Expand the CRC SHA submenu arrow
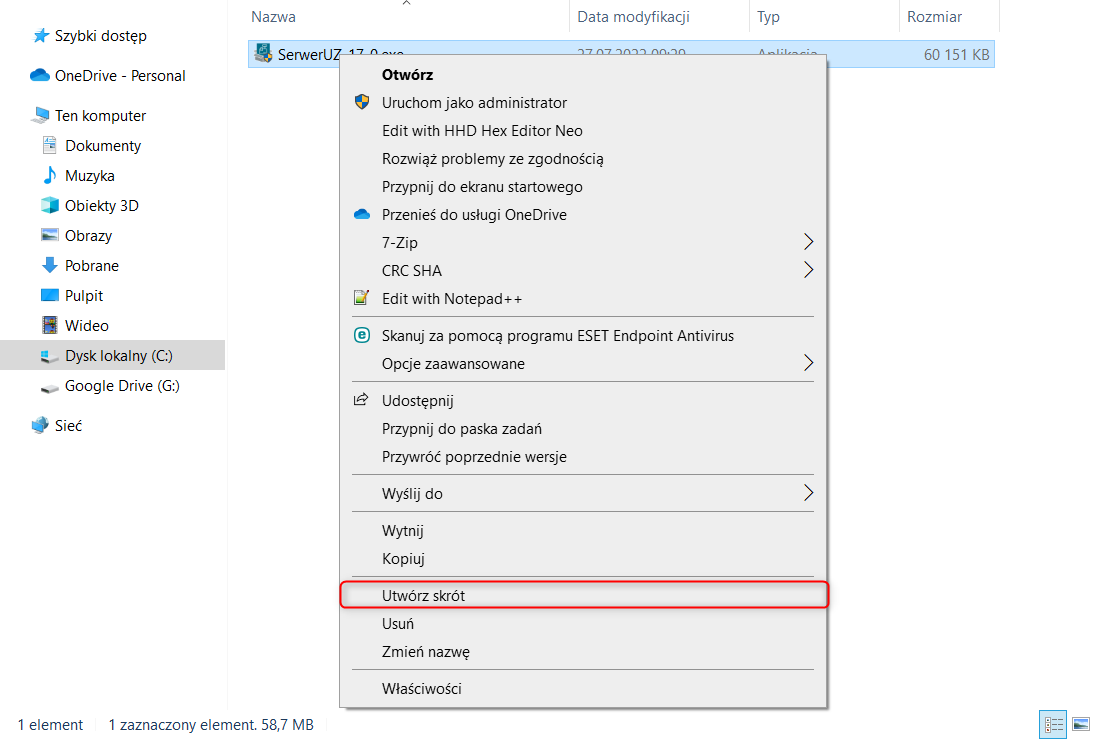 [x=808, y=270]
